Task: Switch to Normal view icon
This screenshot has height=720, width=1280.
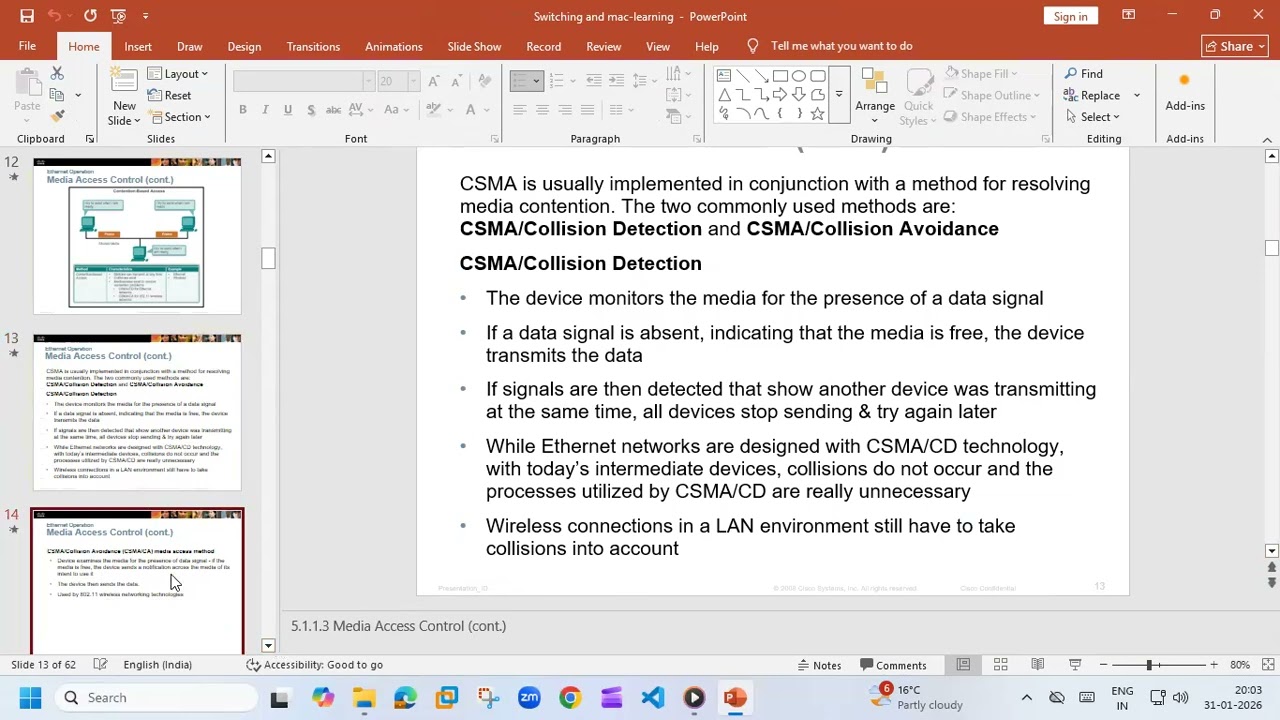Action: (x=963, y=665)
